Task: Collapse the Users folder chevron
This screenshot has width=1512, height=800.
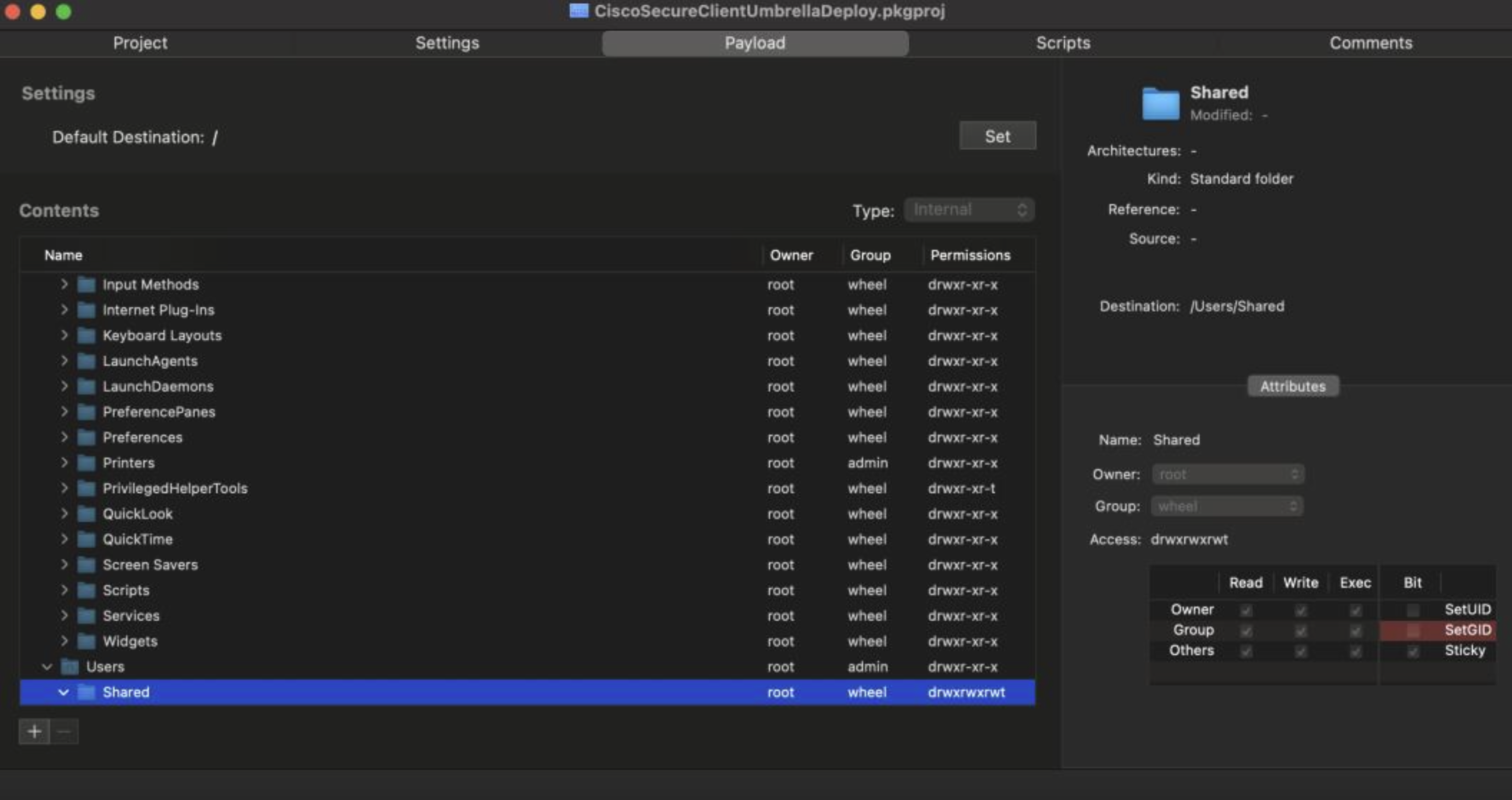Action: point(47,667)
